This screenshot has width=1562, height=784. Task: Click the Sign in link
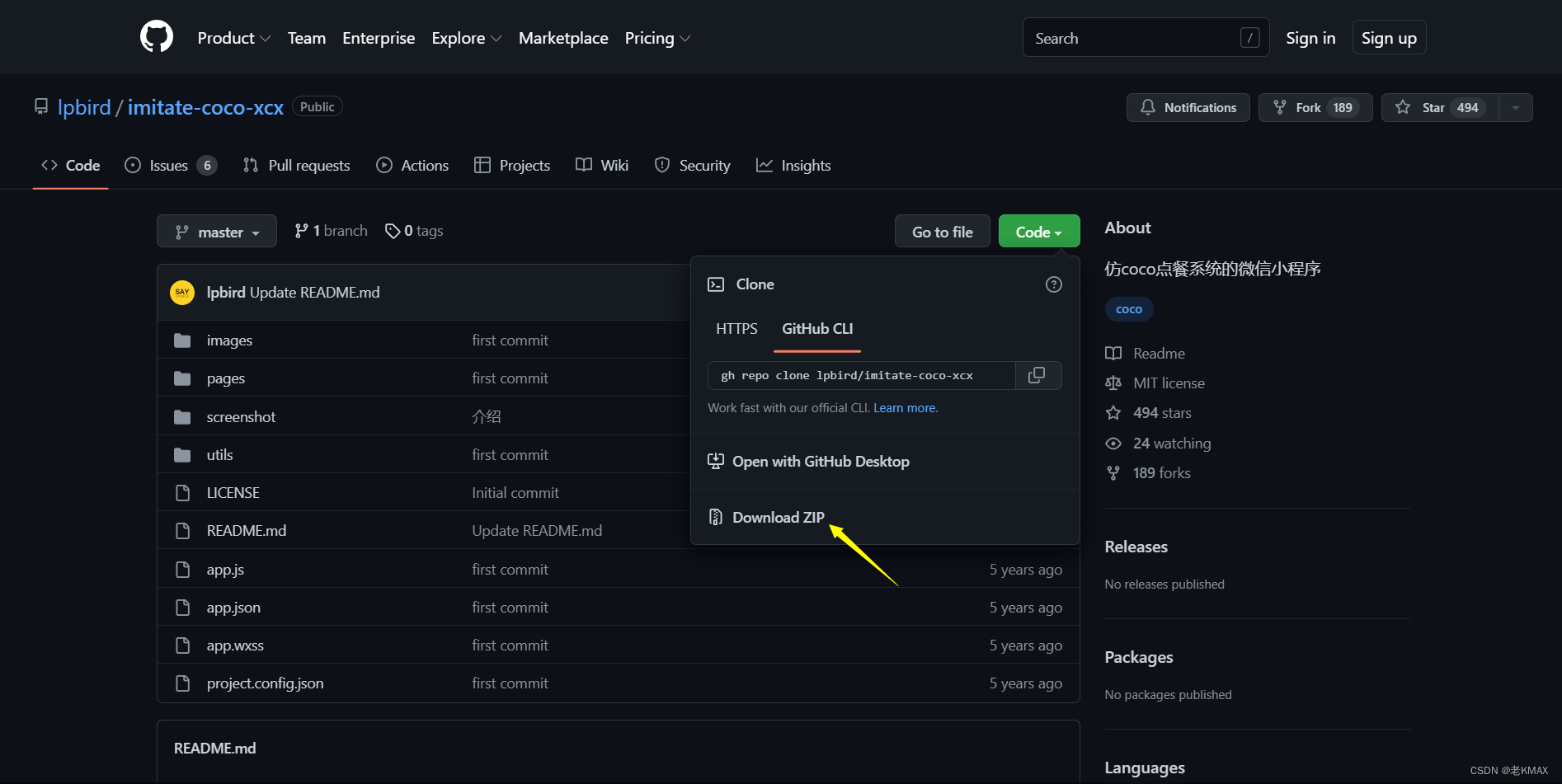1310,38
